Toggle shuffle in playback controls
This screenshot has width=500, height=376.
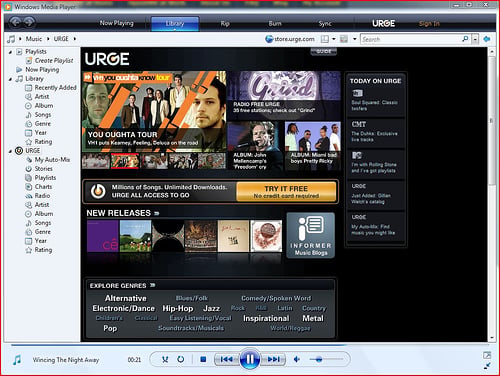[165, 359]
